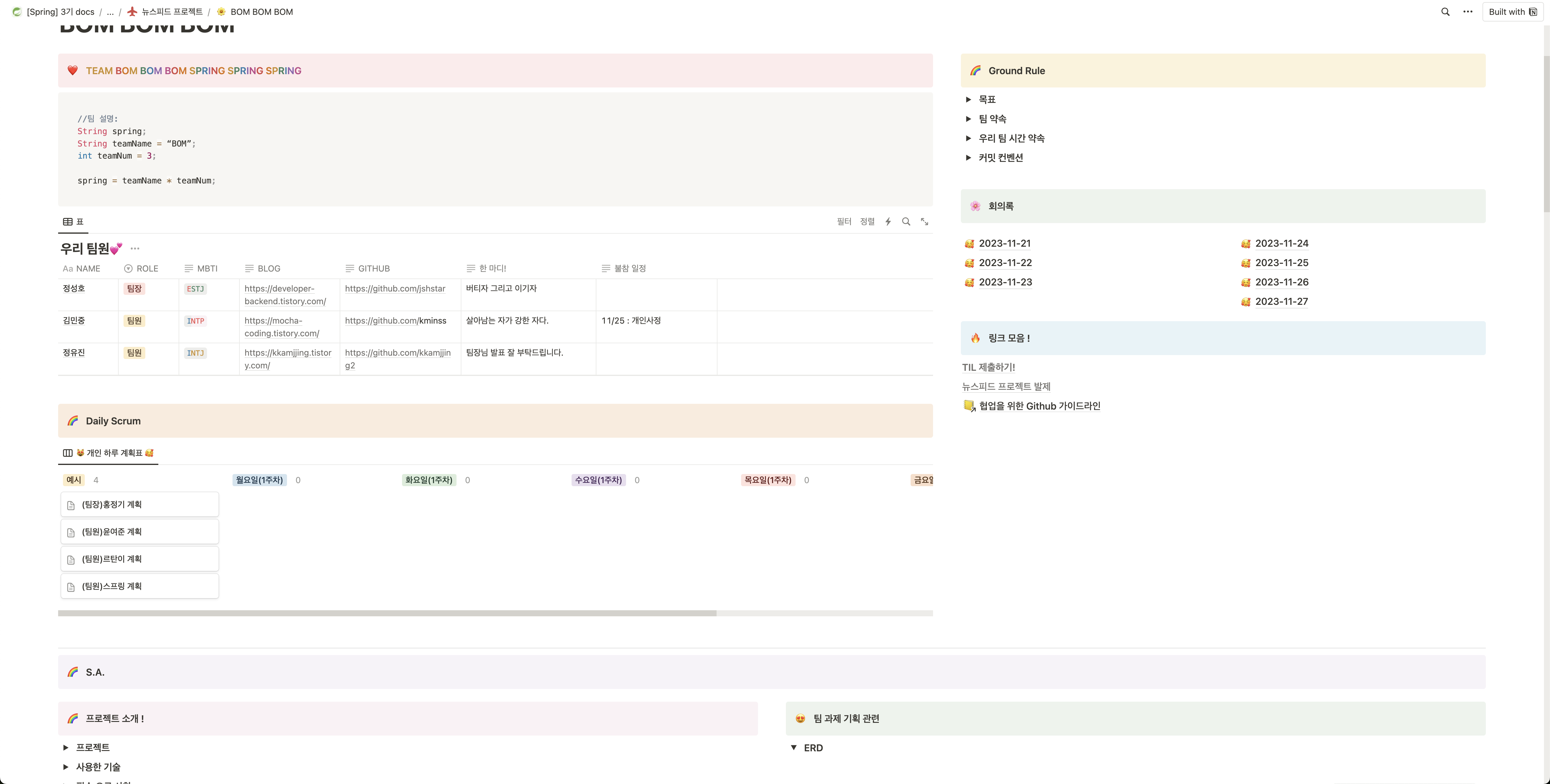Open table in full page expand icon
This screenshot has height=784, width=1550.
pyautogui.click(x=924, y=222)
